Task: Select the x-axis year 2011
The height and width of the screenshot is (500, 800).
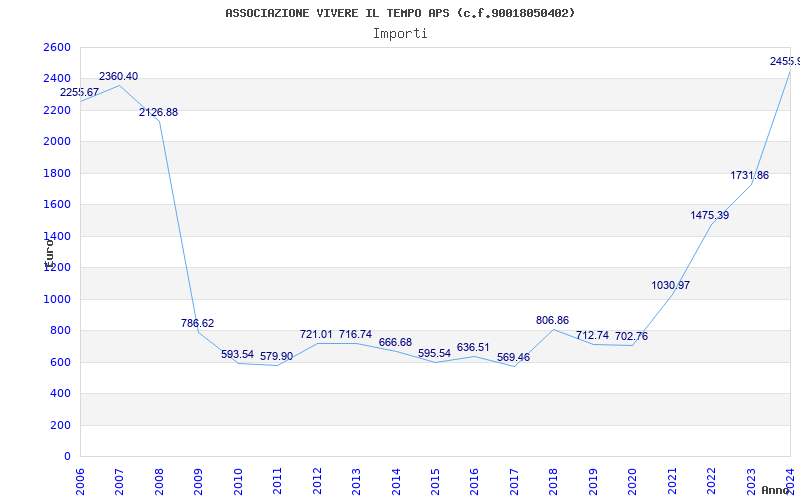Action: pos(278,482)
